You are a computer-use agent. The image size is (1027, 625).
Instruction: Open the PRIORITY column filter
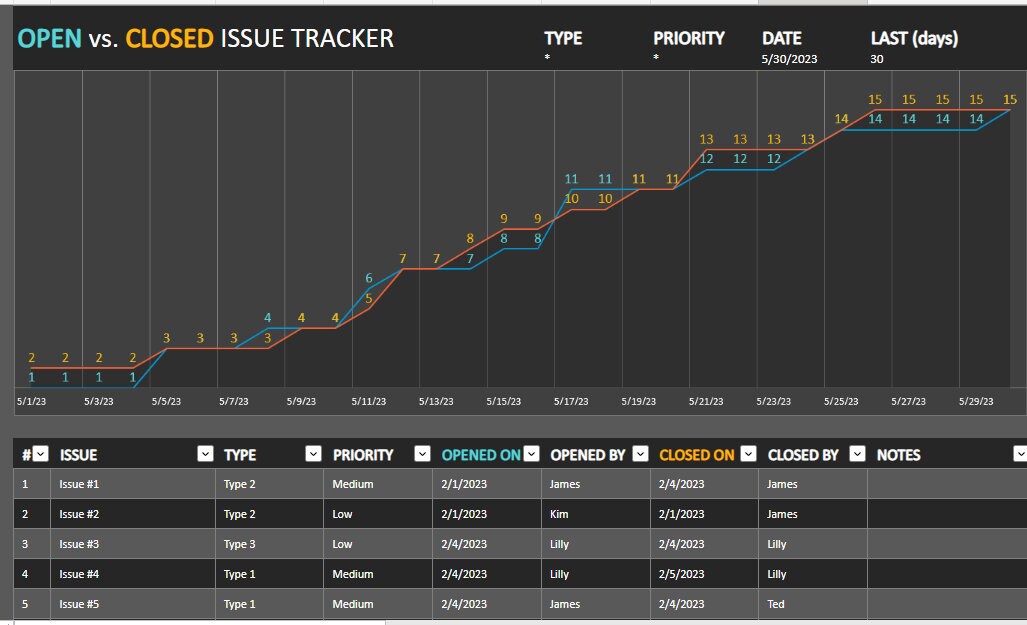pyautogui.click(x=422, y=454)
